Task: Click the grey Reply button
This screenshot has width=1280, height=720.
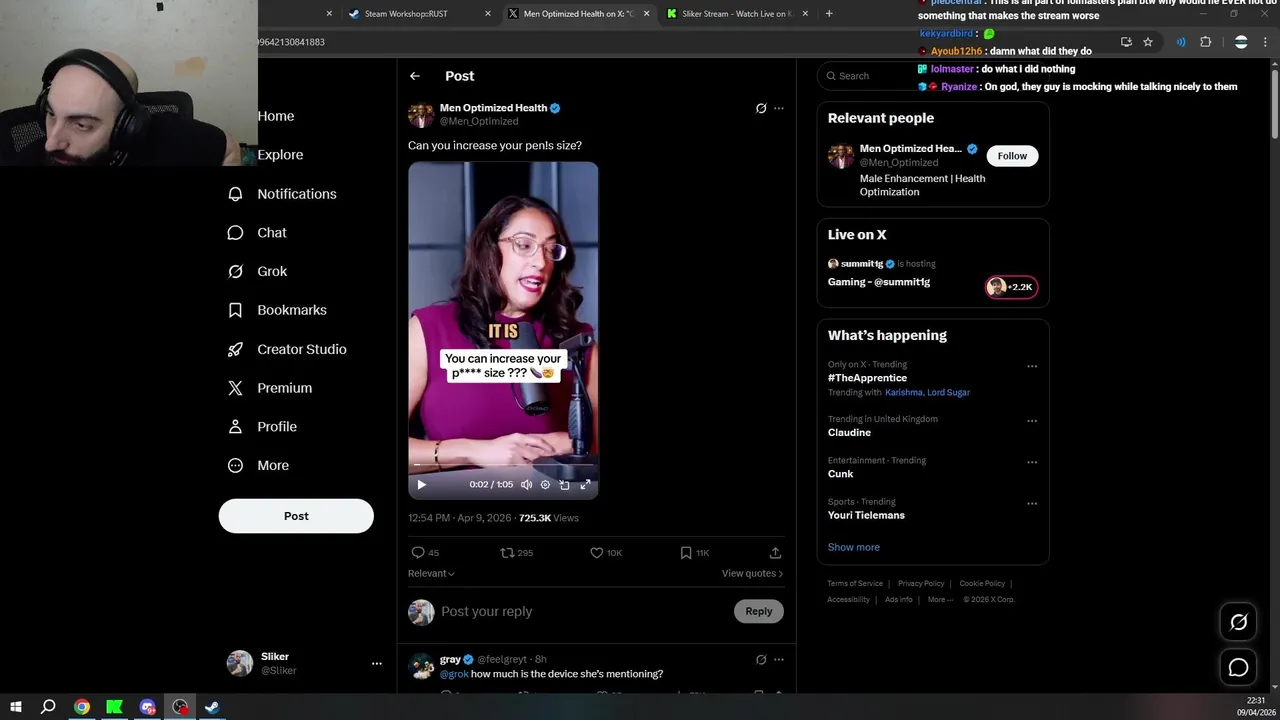Action: pyautogui.click(x=759, y=612)
